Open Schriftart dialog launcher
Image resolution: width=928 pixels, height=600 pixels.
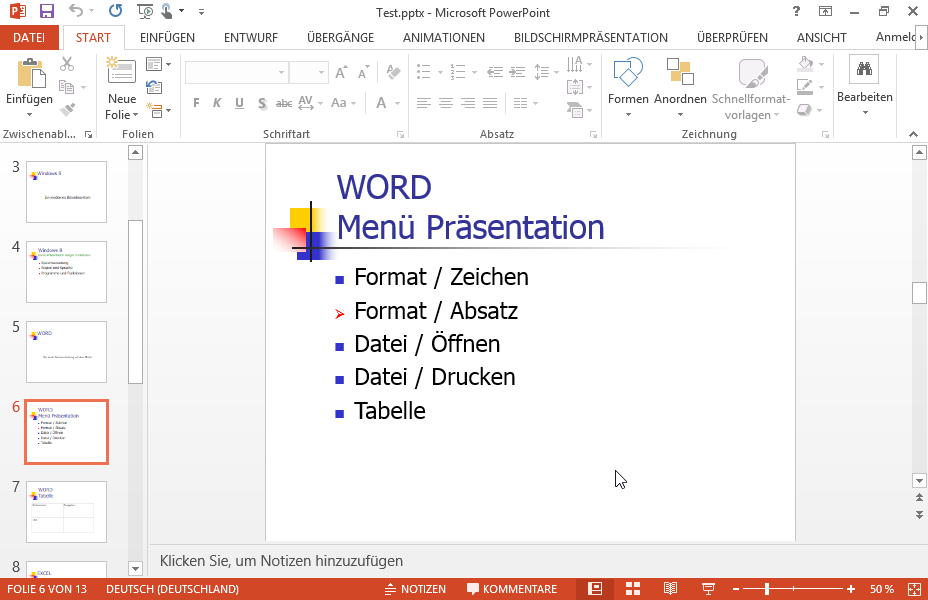point(400,135)
